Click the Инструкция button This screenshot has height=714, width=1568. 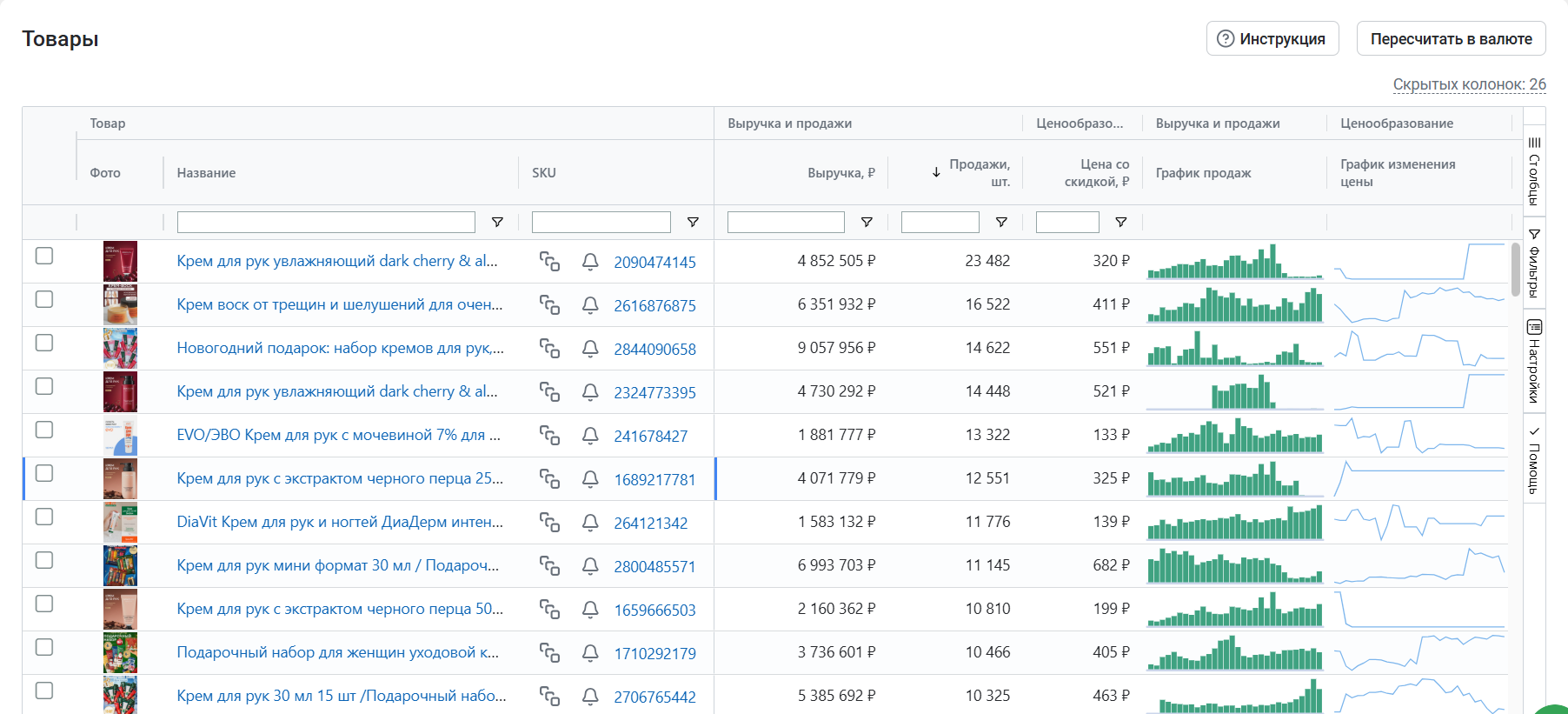tap(1272, 39)
